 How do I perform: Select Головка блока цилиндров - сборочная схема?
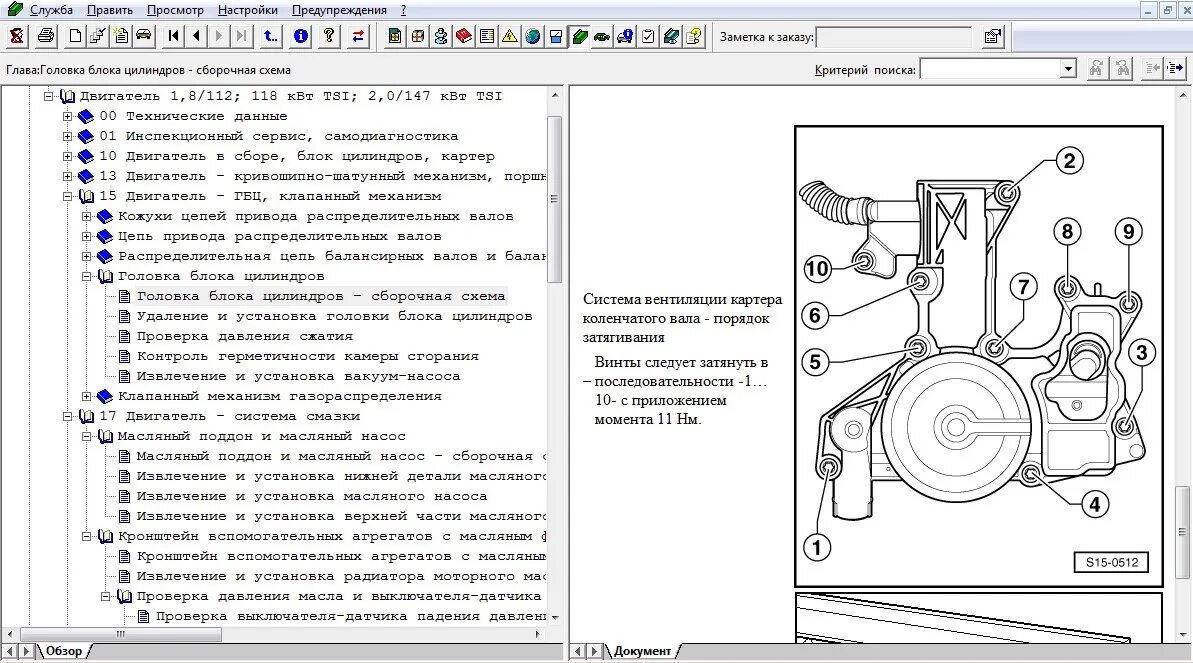point(320,296)
